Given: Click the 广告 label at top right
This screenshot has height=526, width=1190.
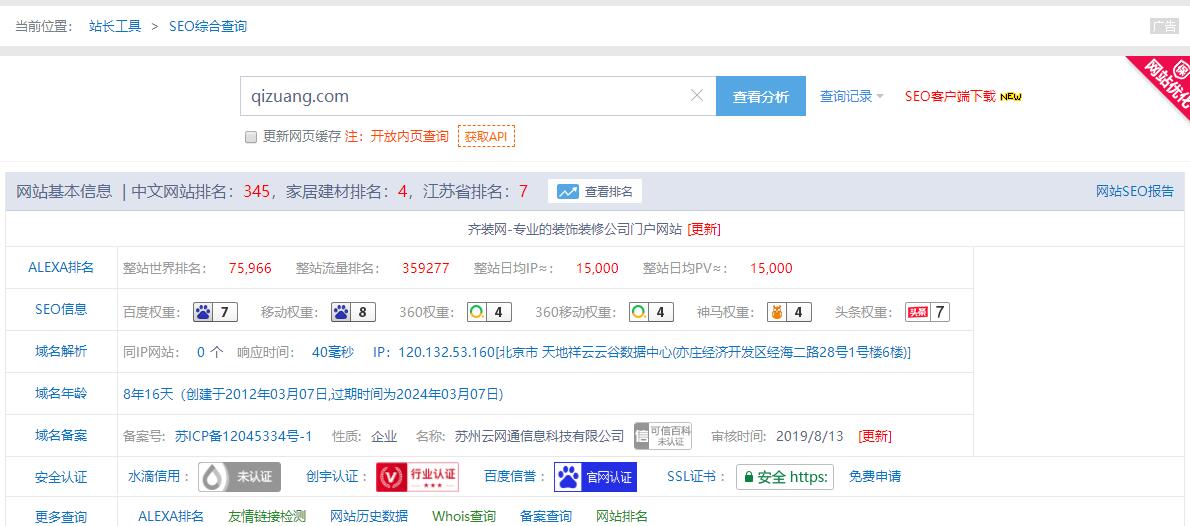Looking at the screenshot, I should 1164,27.
